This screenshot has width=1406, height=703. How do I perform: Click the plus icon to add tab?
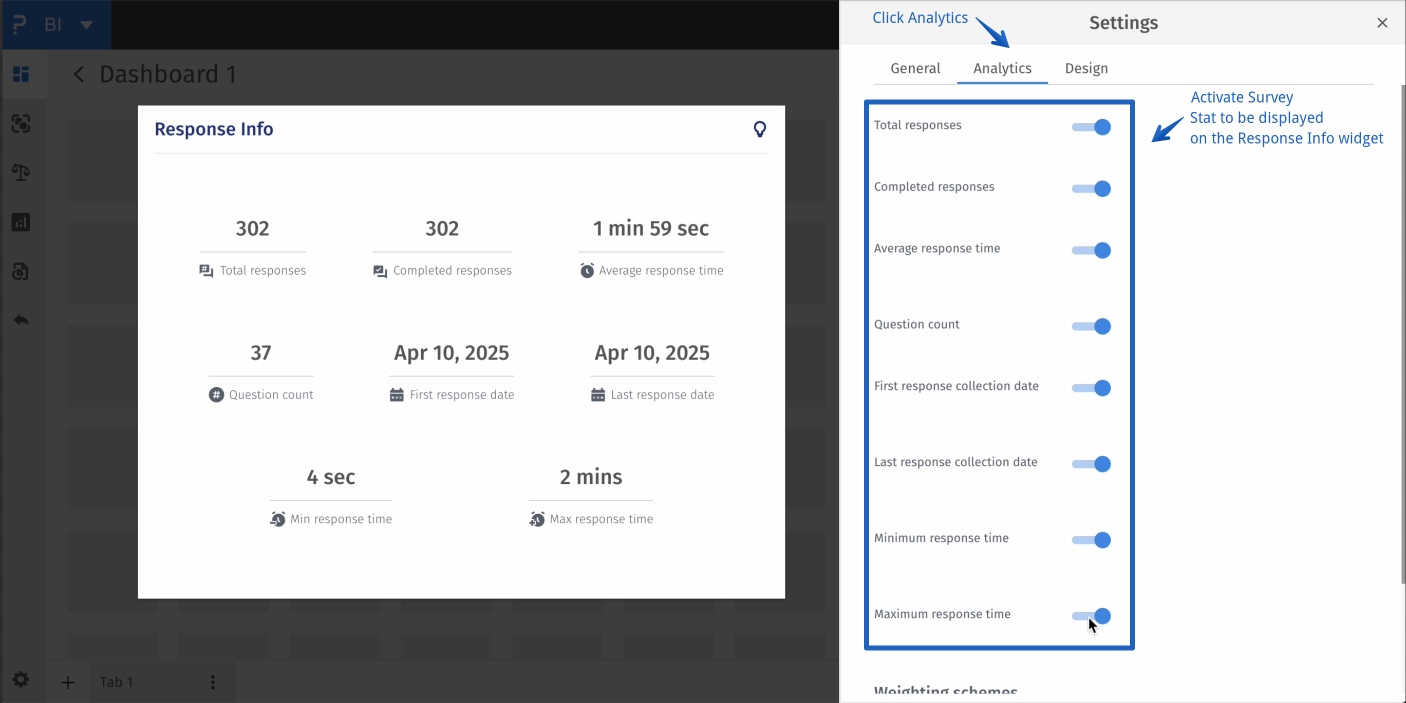click(x=68, y=683)
